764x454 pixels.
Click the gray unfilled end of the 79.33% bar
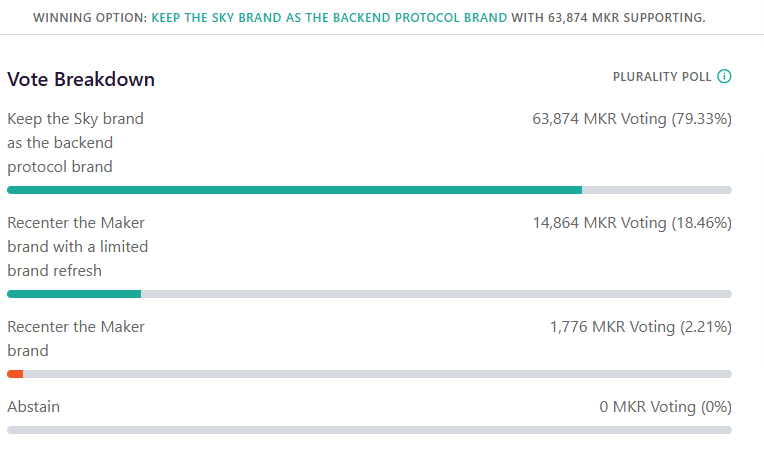point(656,189)
